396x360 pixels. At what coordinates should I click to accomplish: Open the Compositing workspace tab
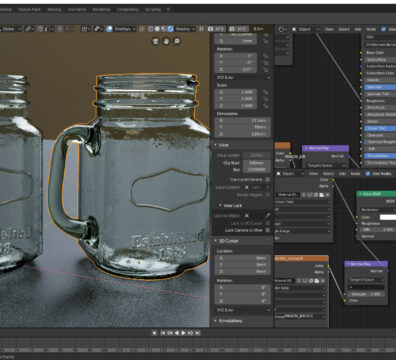click(128, 9)
